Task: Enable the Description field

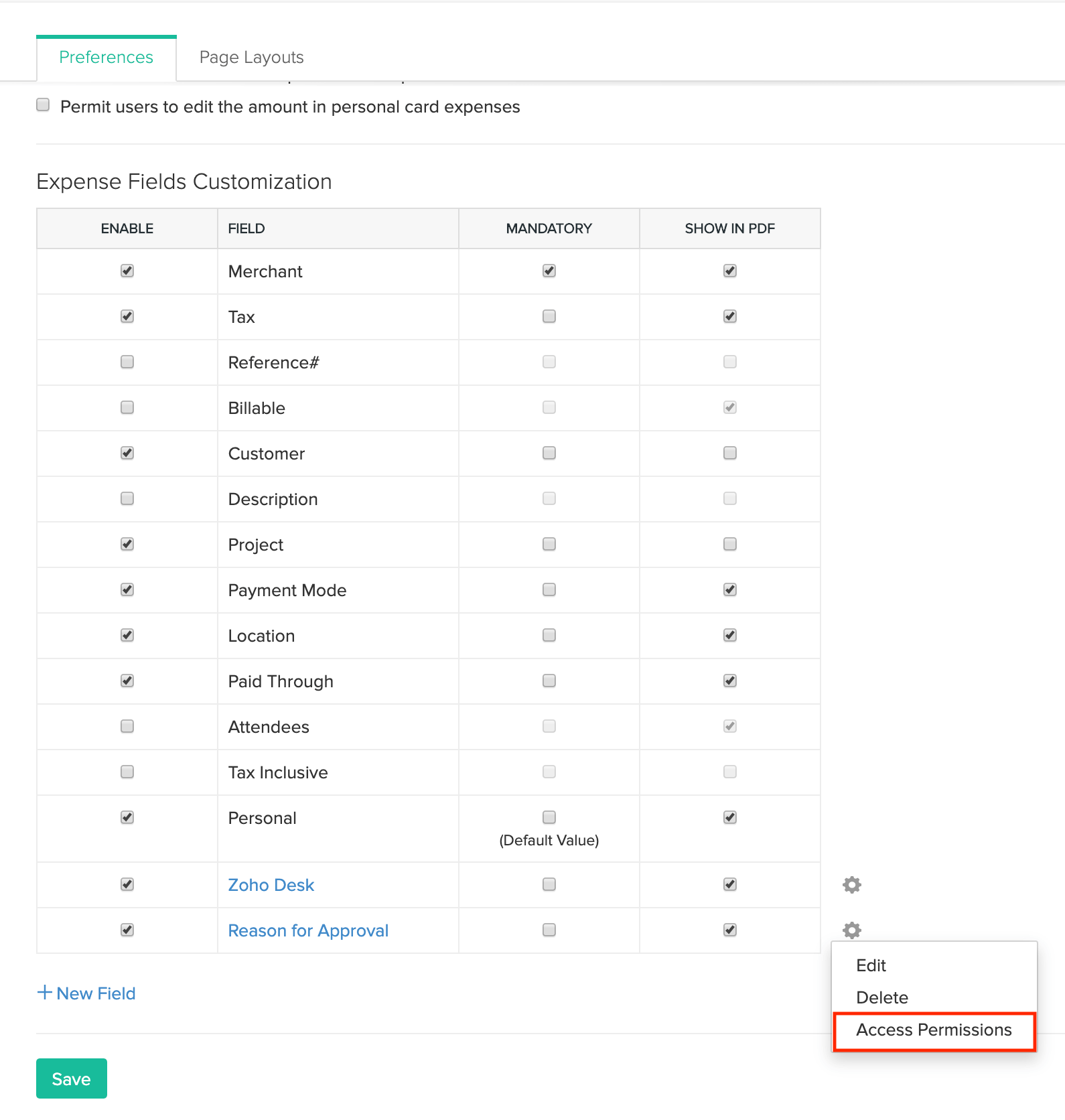Action: coord(127,498)
